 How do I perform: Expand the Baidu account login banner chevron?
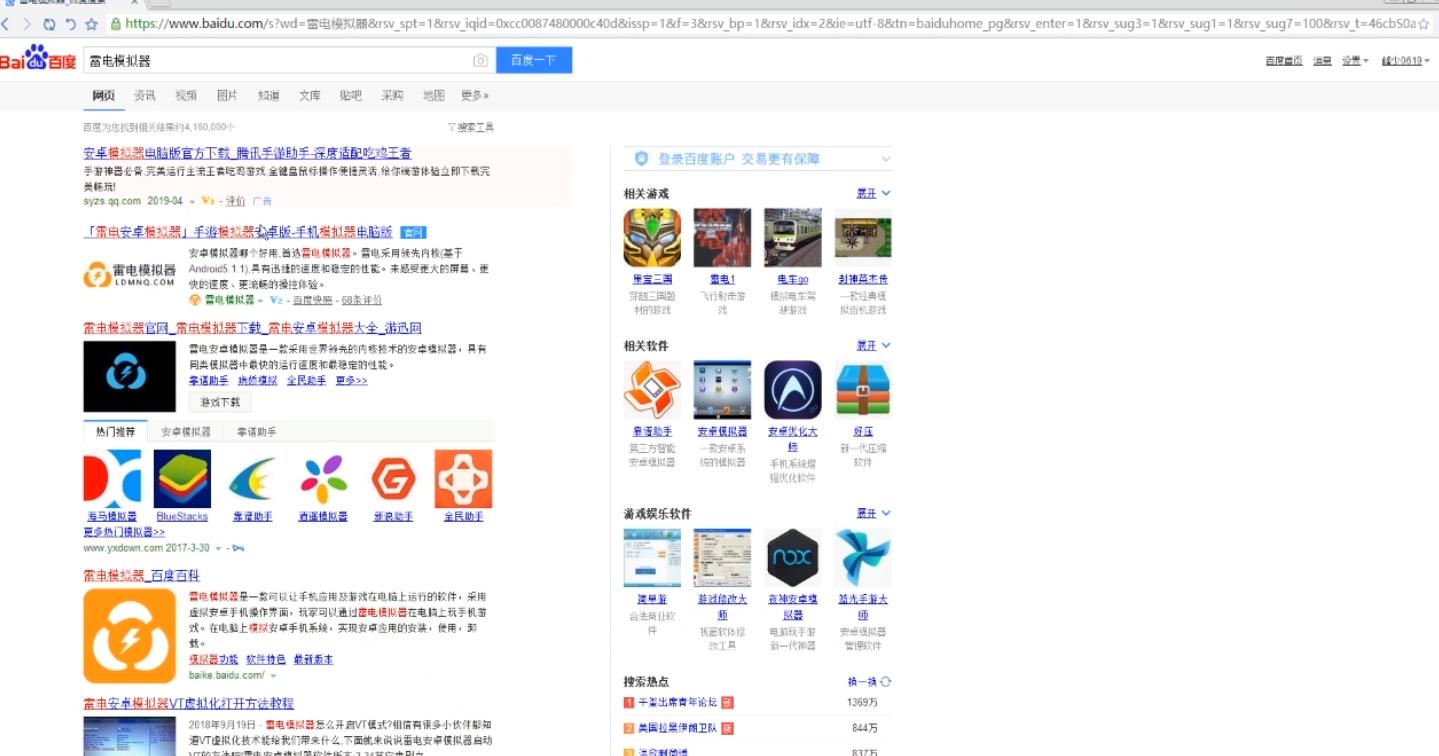tap(885, 159)
